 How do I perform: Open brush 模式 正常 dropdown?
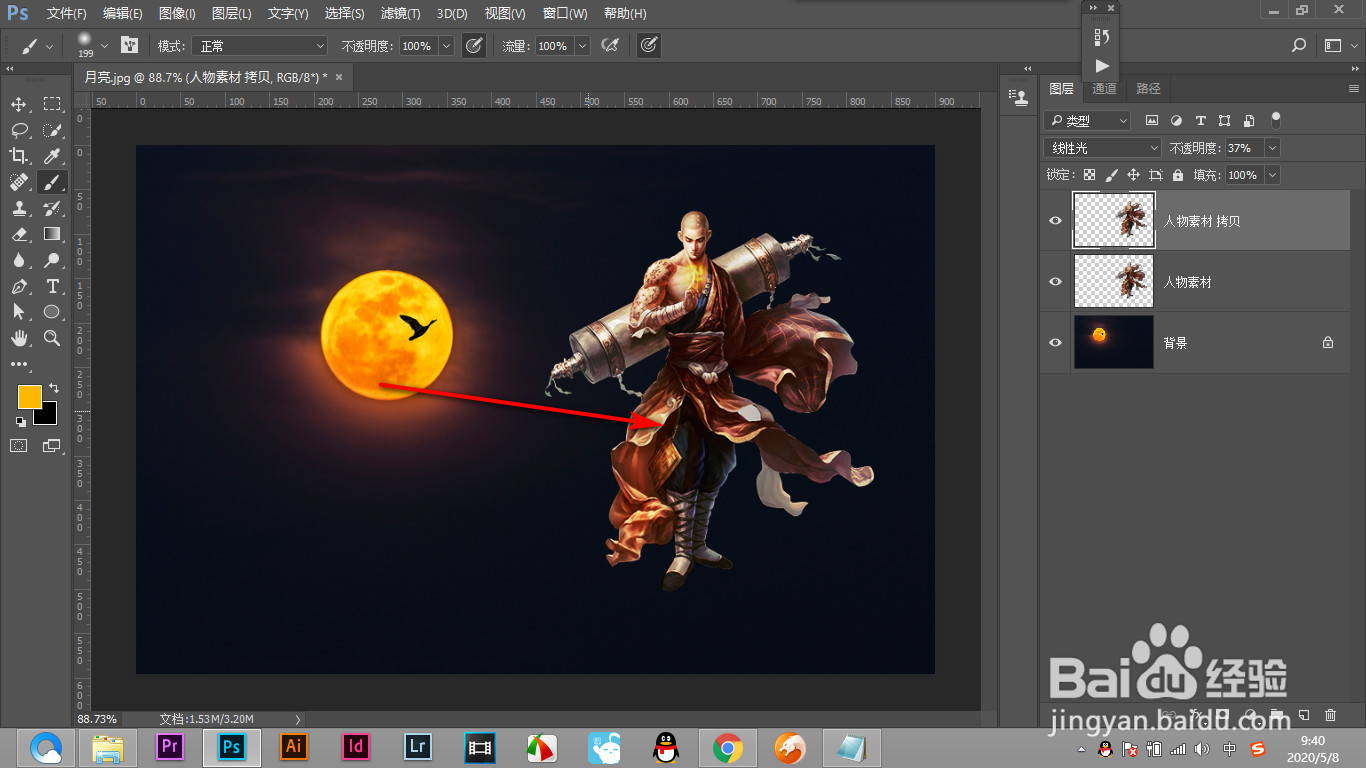tap(261, 46)
